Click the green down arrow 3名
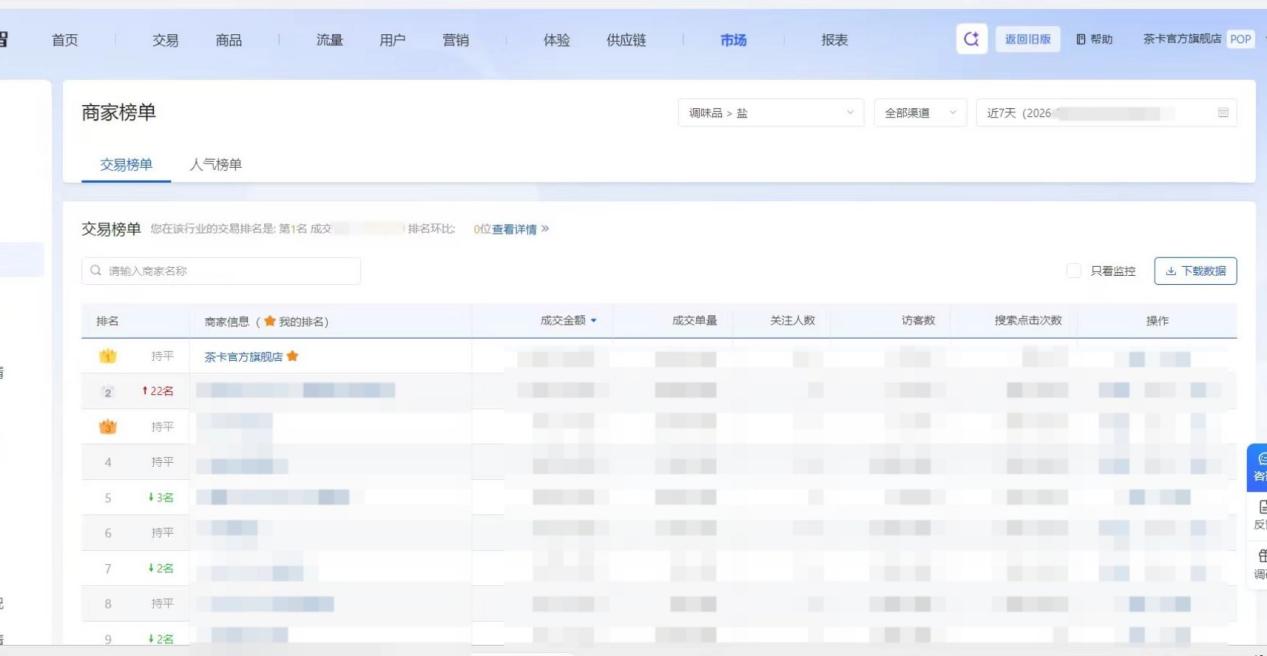This screenshot has height=656, width=1267. click(x=149, y=498)
